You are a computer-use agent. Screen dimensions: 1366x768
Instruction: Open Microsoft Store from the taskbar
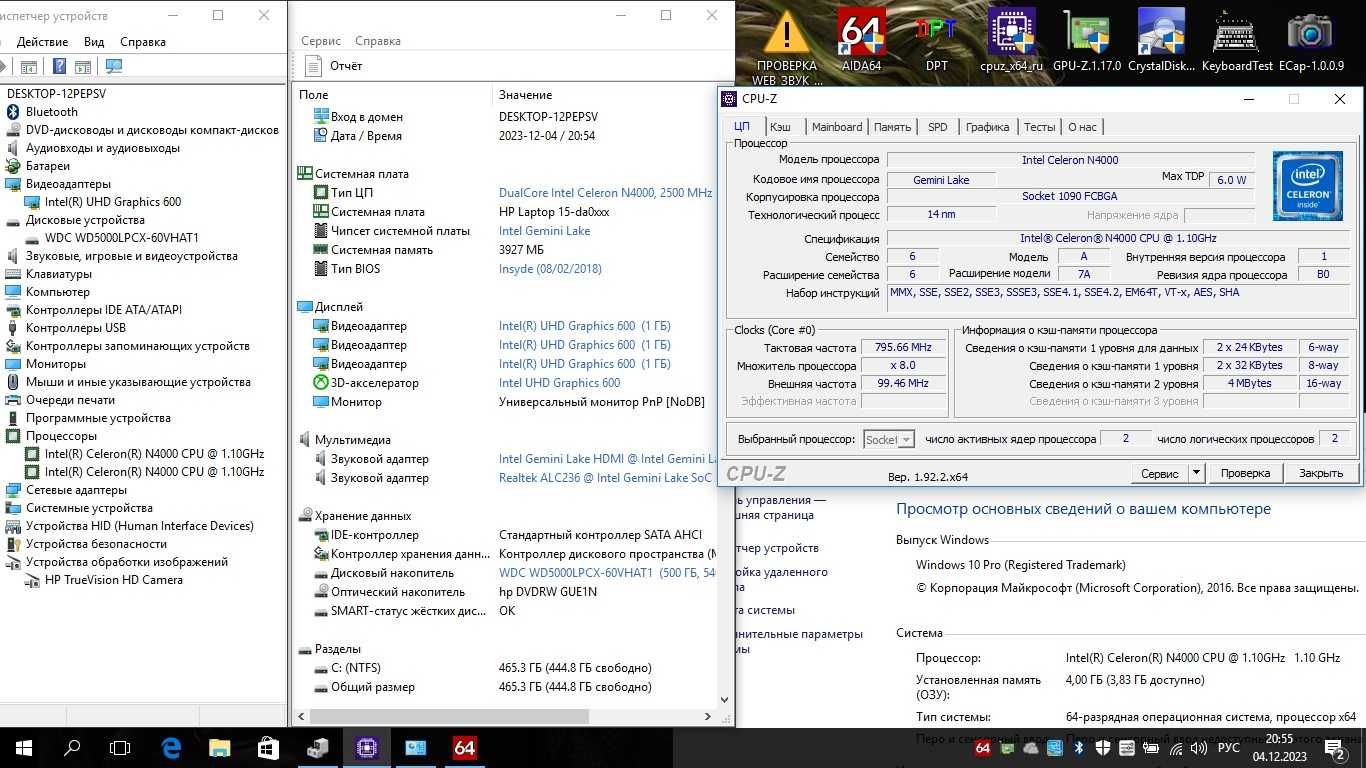click(x=268, y=747)
